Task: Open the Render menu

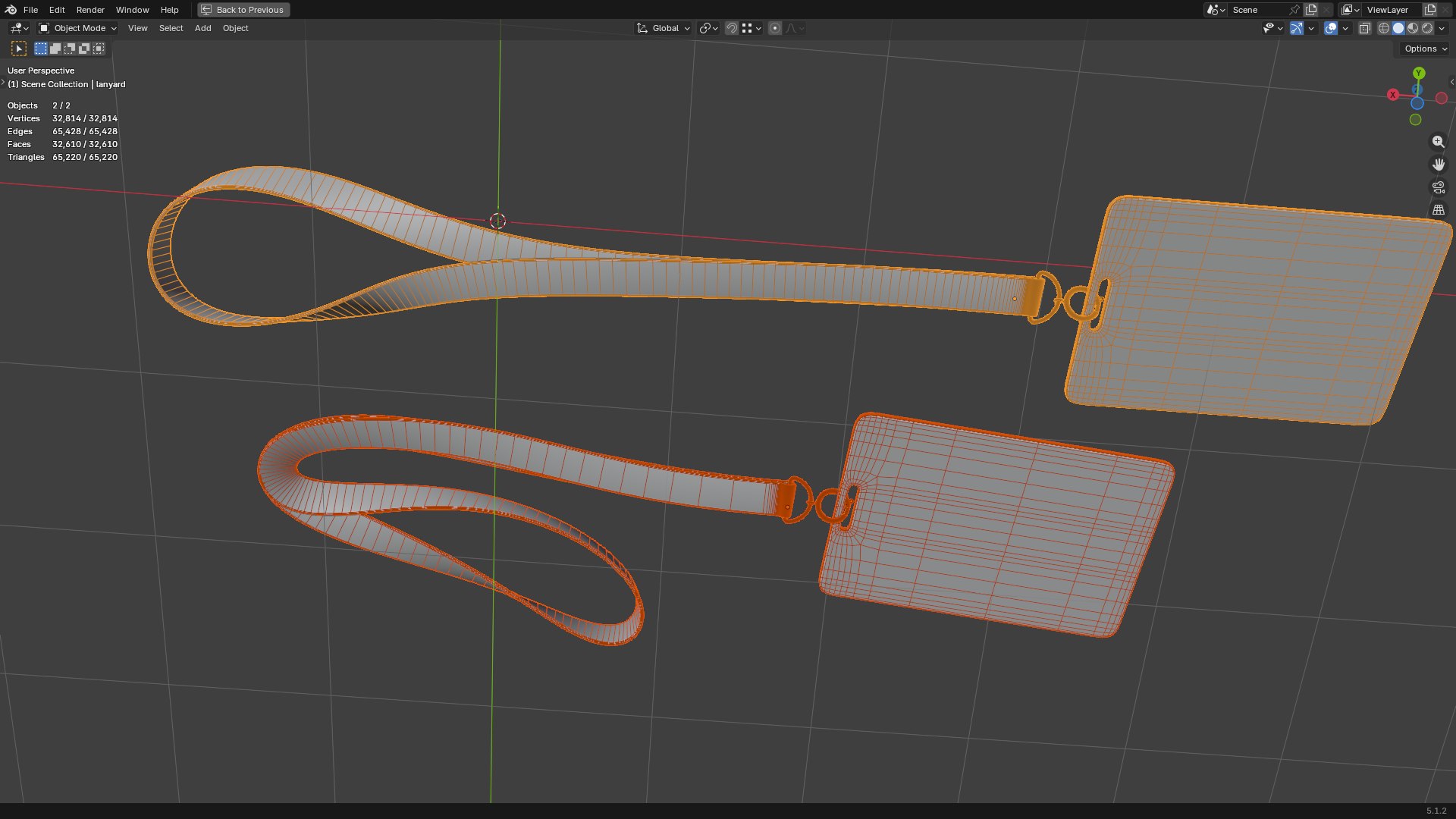Action: (90, 10)
